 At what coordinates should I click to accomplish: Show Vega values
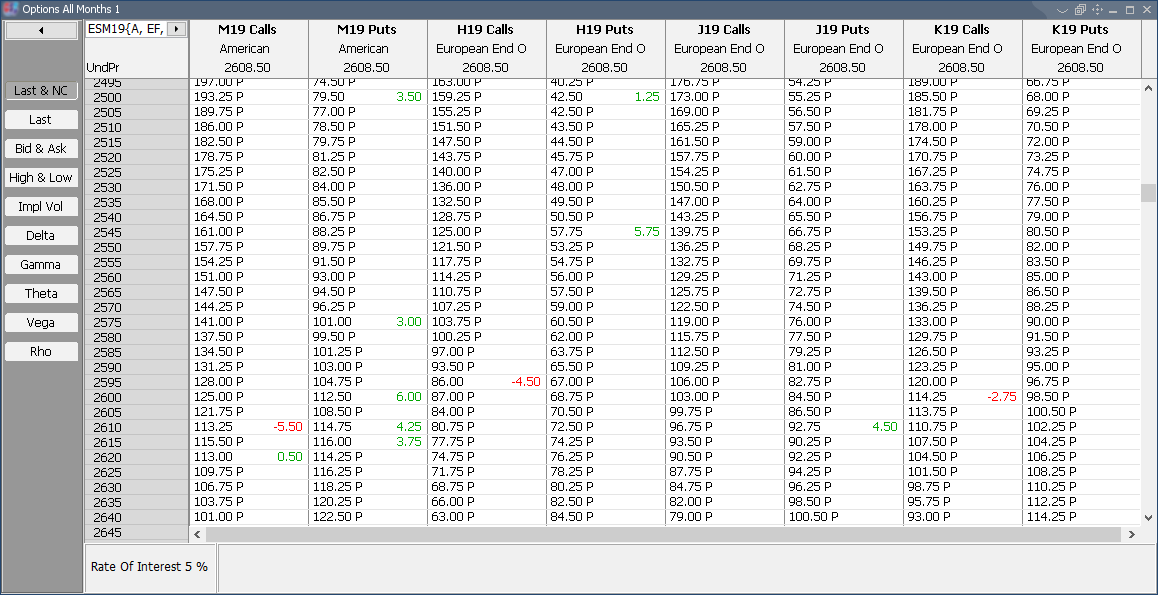41,323
